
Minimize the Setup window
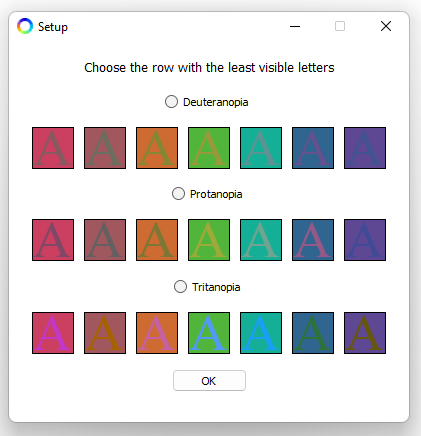tap(295, 26)
